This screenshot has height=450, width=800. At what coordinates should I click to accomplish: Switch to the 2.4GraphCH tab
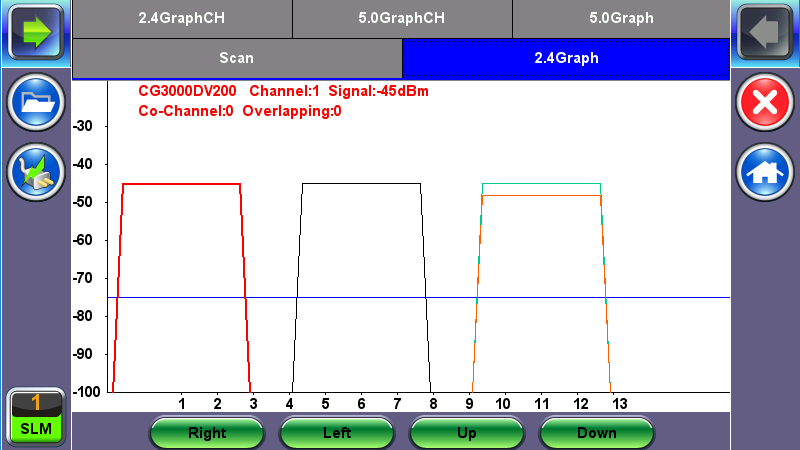(182, 18)
